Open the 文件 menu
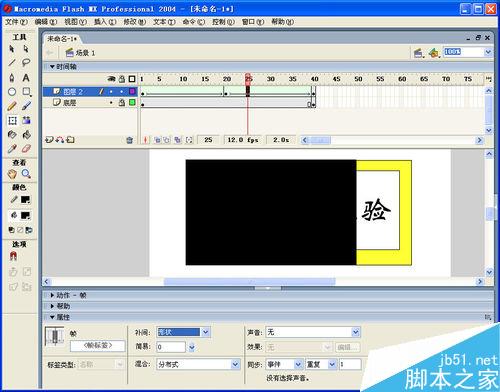This screenshot has width=500, height=392. [x=16, y=22]
